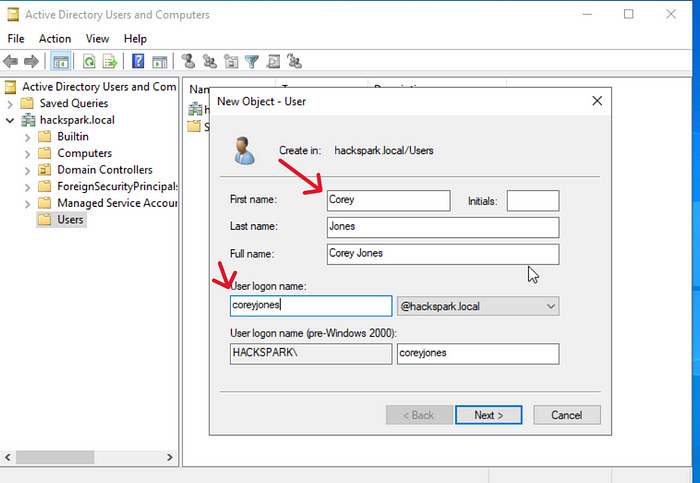
Task: Click the hackspark.local domain icon in tree
Action: point(28,120)
